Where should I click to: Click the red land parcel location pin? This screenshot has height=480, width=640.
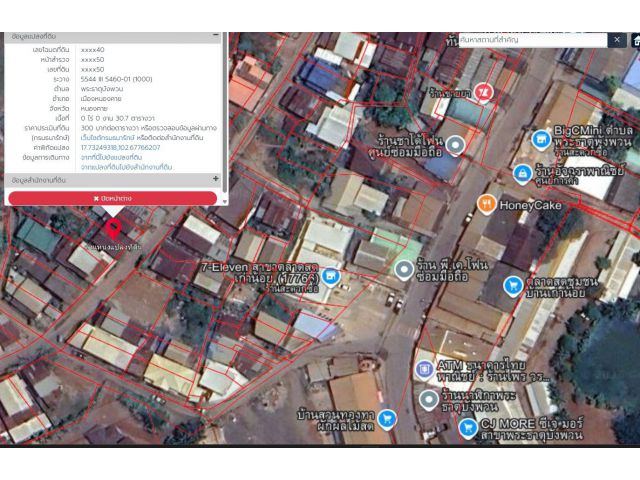[x=113, y=229]
